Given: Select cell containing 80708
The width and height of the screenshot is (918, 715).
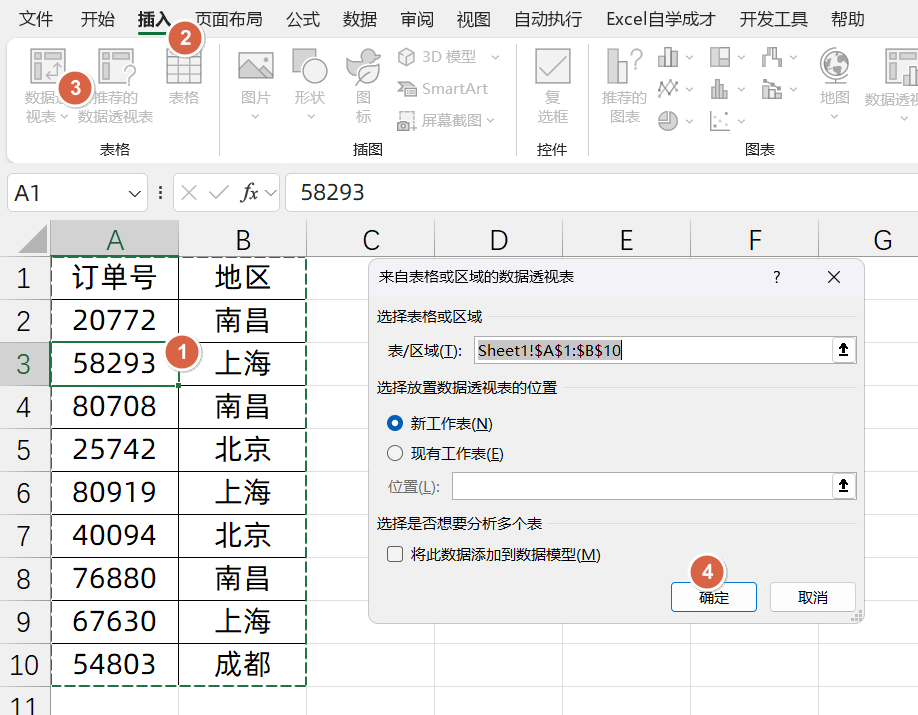Looking at the screenshot, I should pos(115,407).
